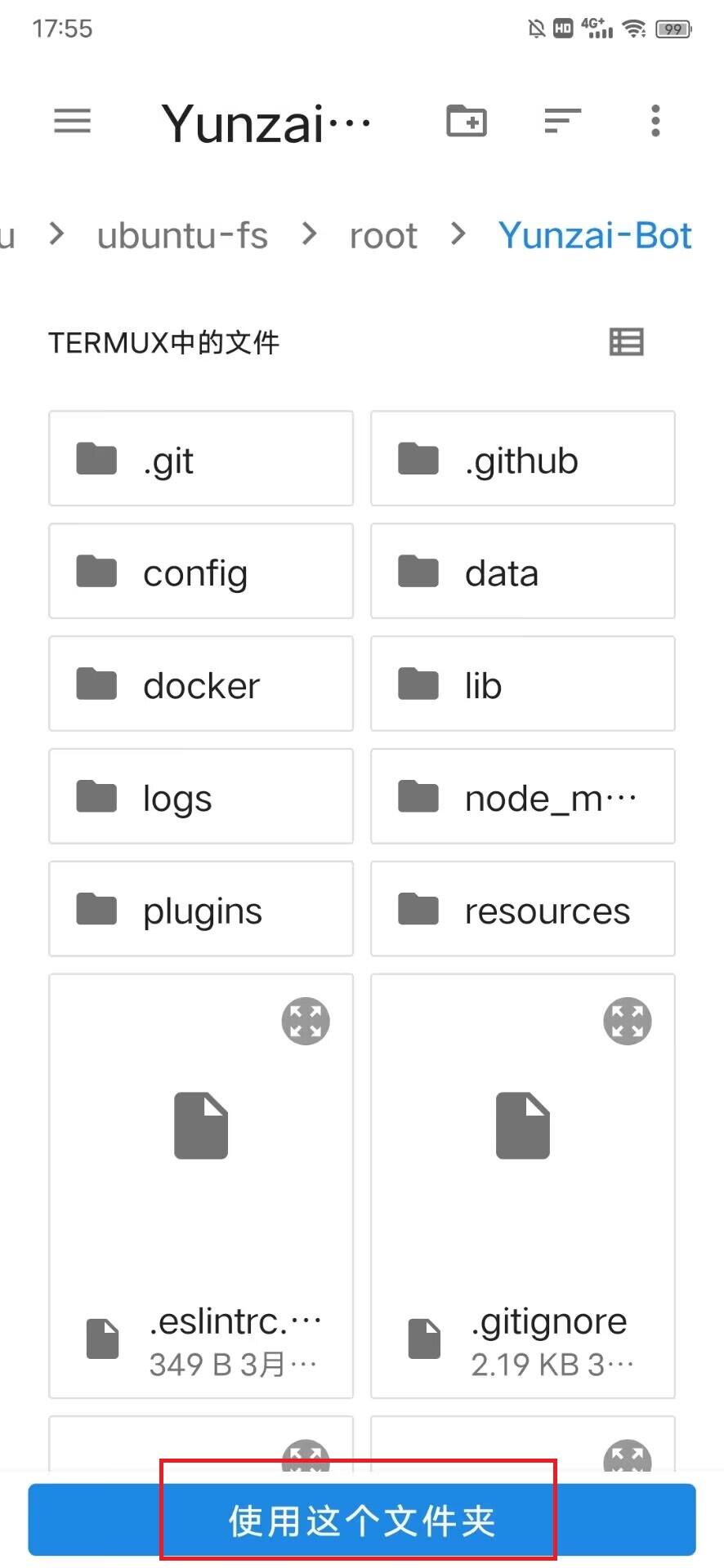Viewport: 724px width, 1568px height.
Task: Open the resources folder
Action: [x=523, y=909]
